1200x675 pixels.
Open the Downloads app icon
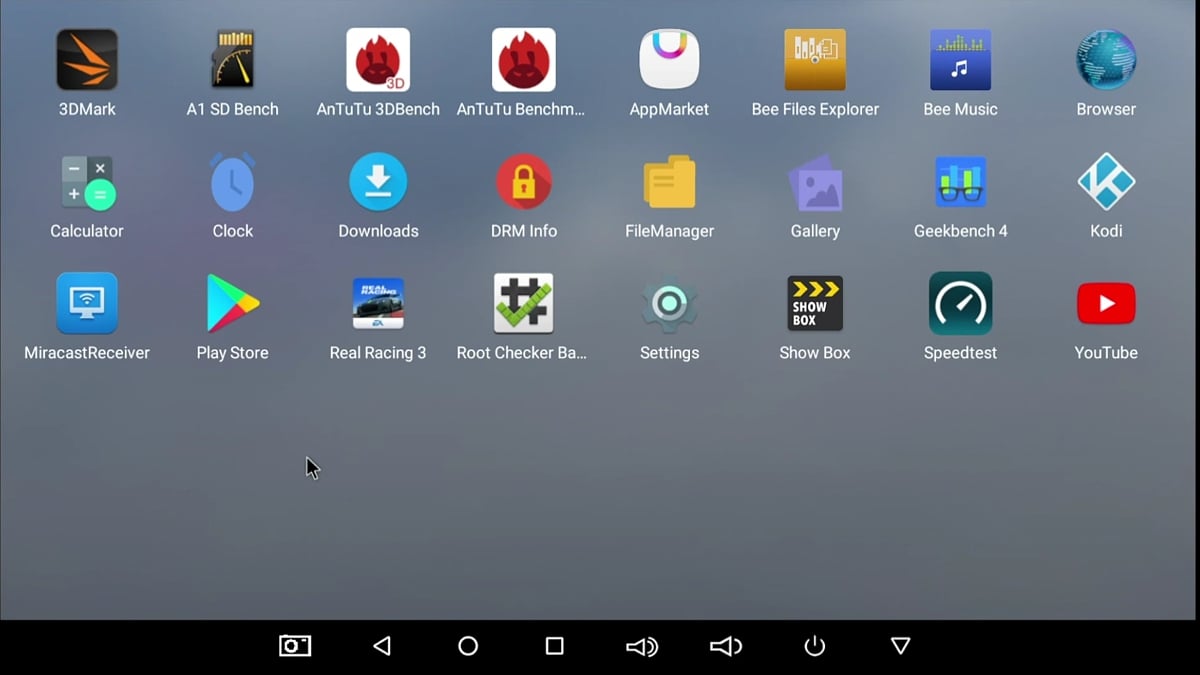pos(378,182)
